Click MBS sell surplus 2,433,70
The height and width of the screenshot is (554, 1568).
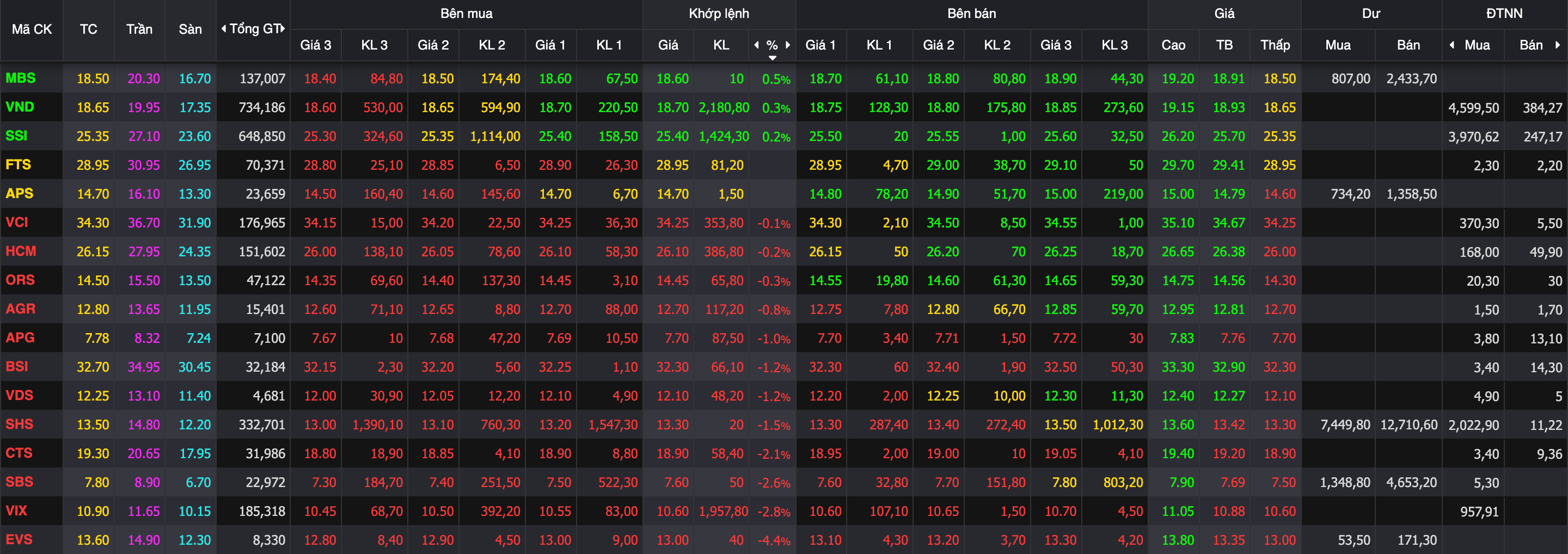click(x=1412, y=79)
